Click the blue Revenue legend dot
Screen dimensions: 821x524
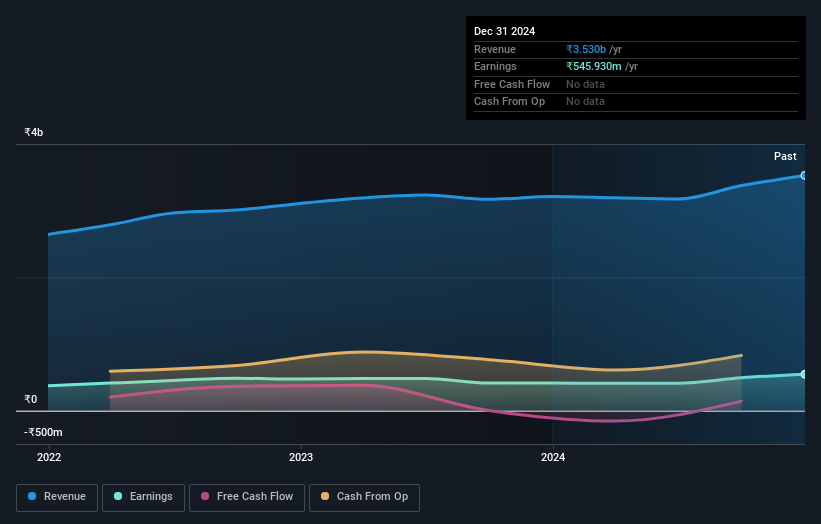32,496
